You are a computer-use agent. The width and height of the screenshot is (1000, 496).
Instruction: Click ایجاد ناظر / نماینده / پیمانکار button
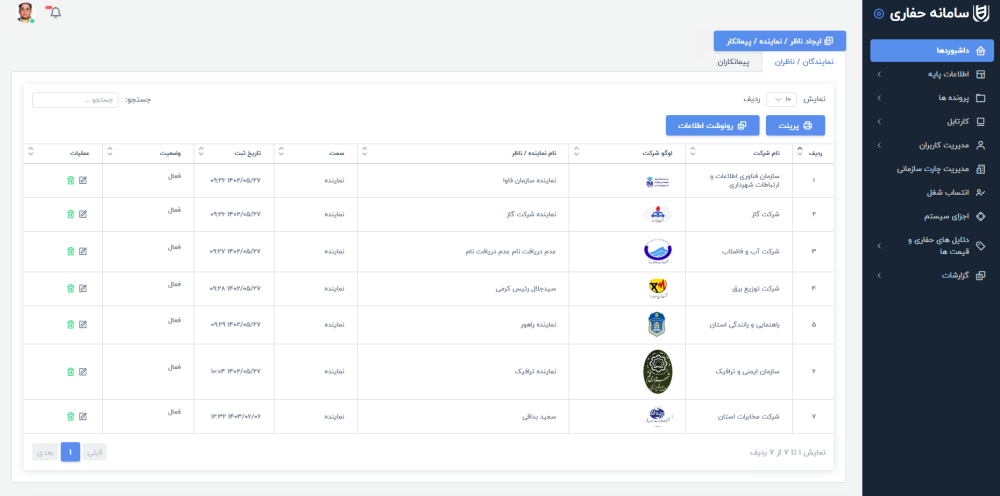779,41
